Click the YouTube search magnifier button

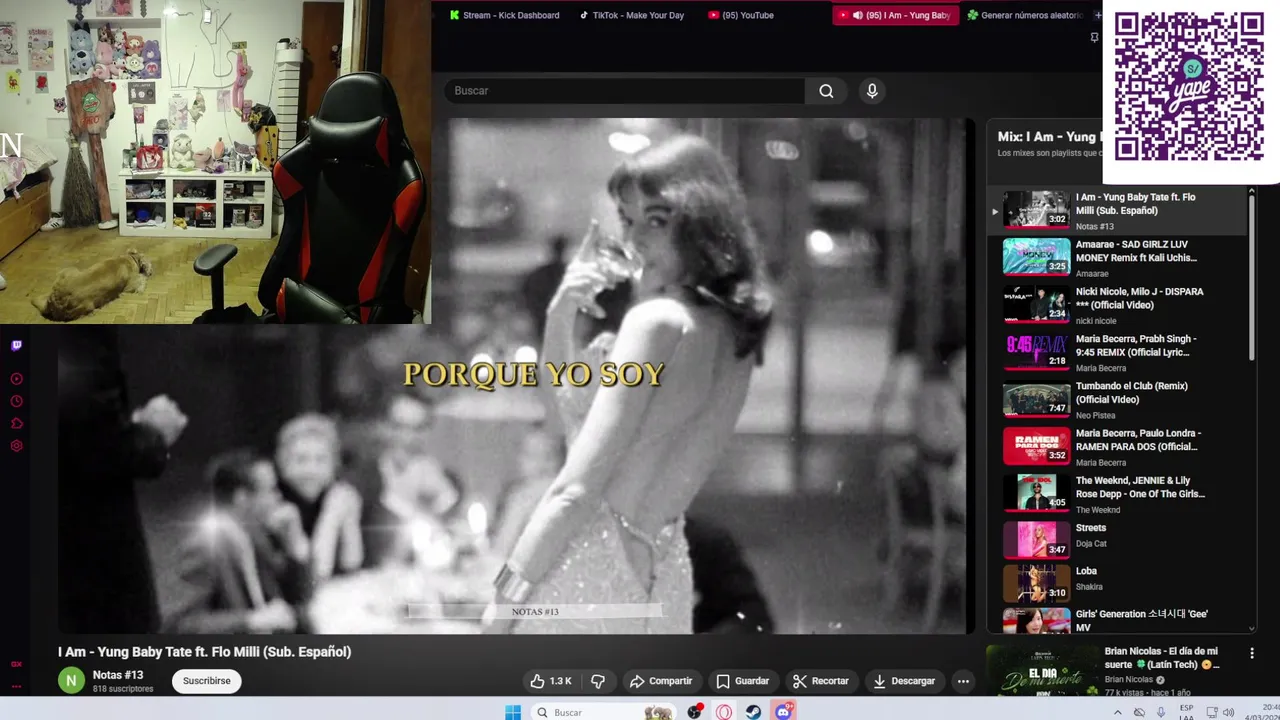click(826, 91)
